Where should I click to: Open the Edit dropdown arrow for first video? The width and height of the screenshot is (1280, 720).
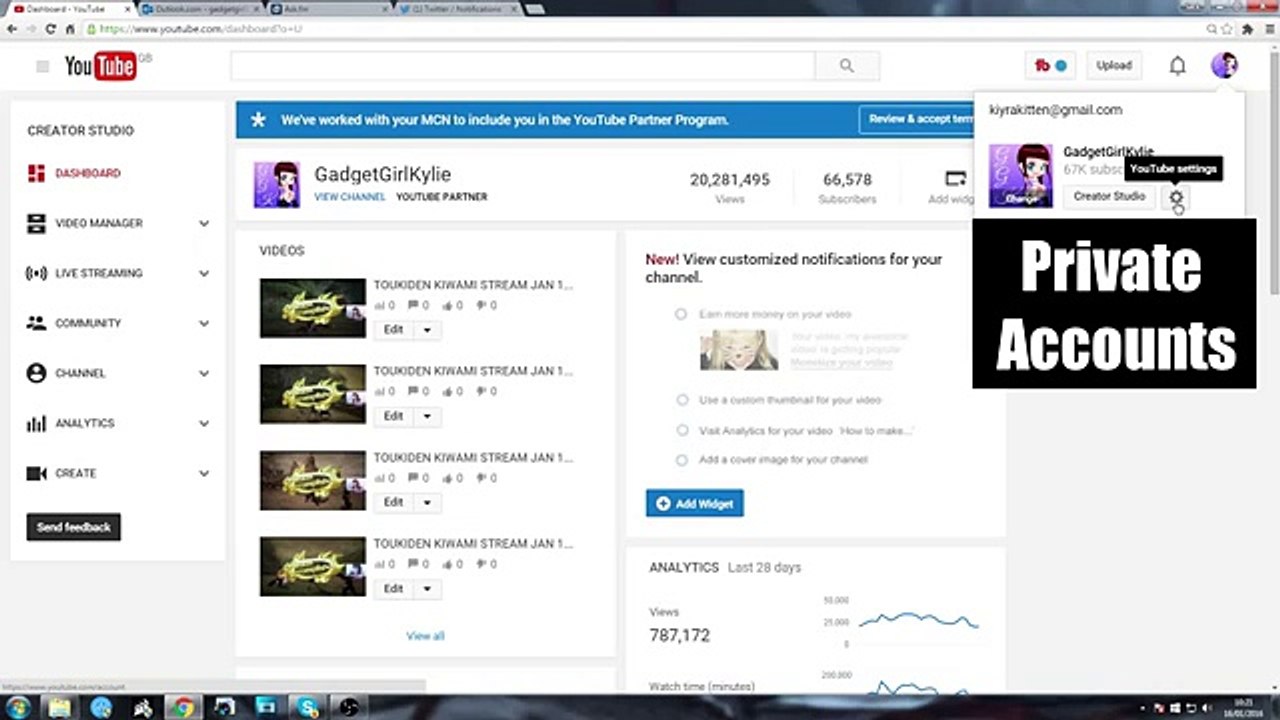click(427, 330)
